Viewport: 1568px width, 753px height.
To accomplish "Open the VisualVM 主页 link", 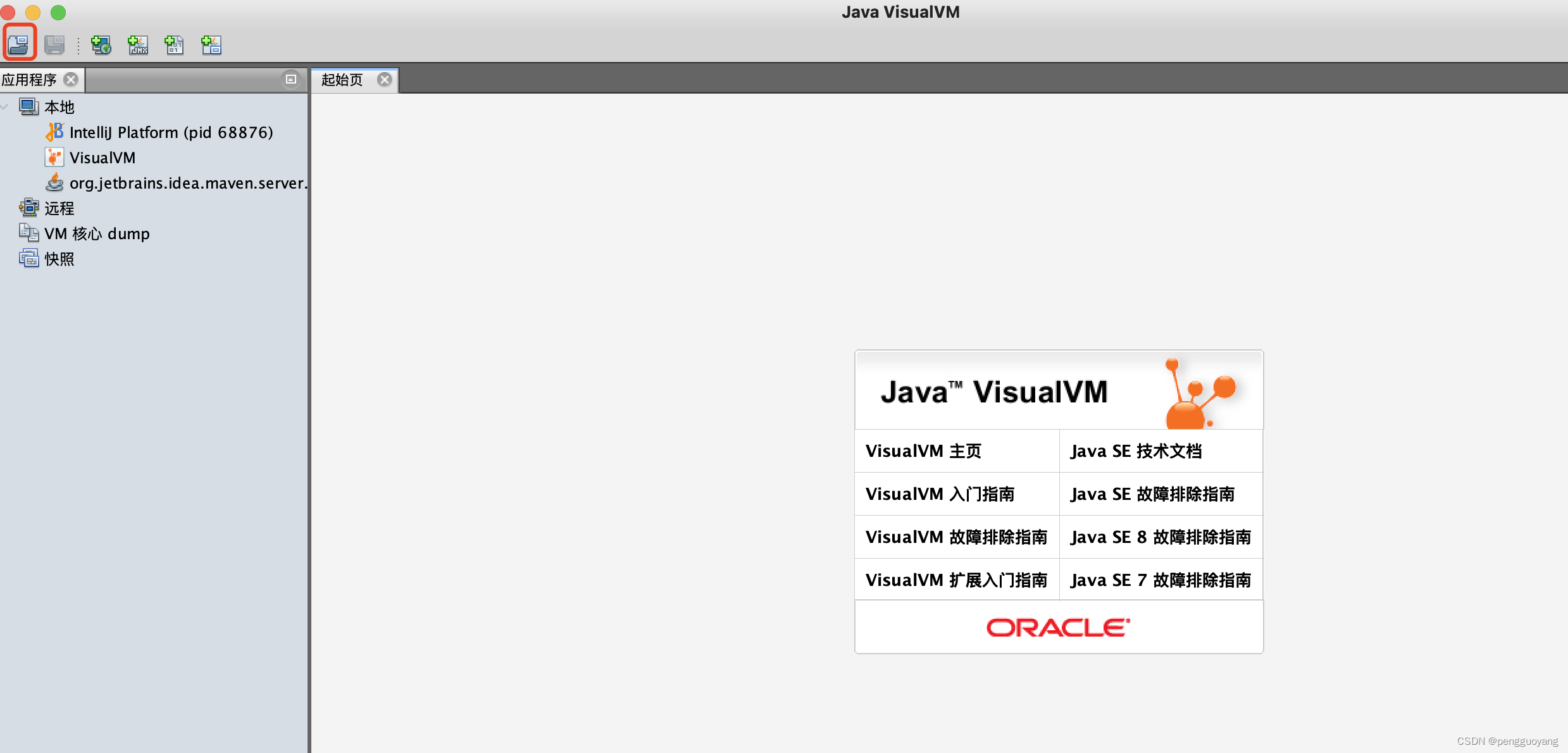I will pos(923,451).
